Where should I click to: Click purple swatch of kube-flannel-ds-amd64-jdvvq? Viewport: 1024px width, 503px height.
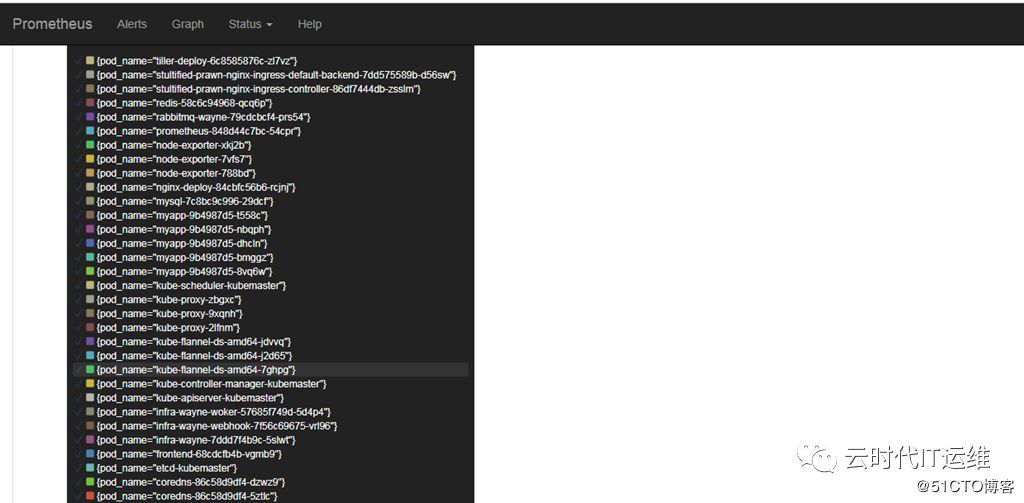90,342
